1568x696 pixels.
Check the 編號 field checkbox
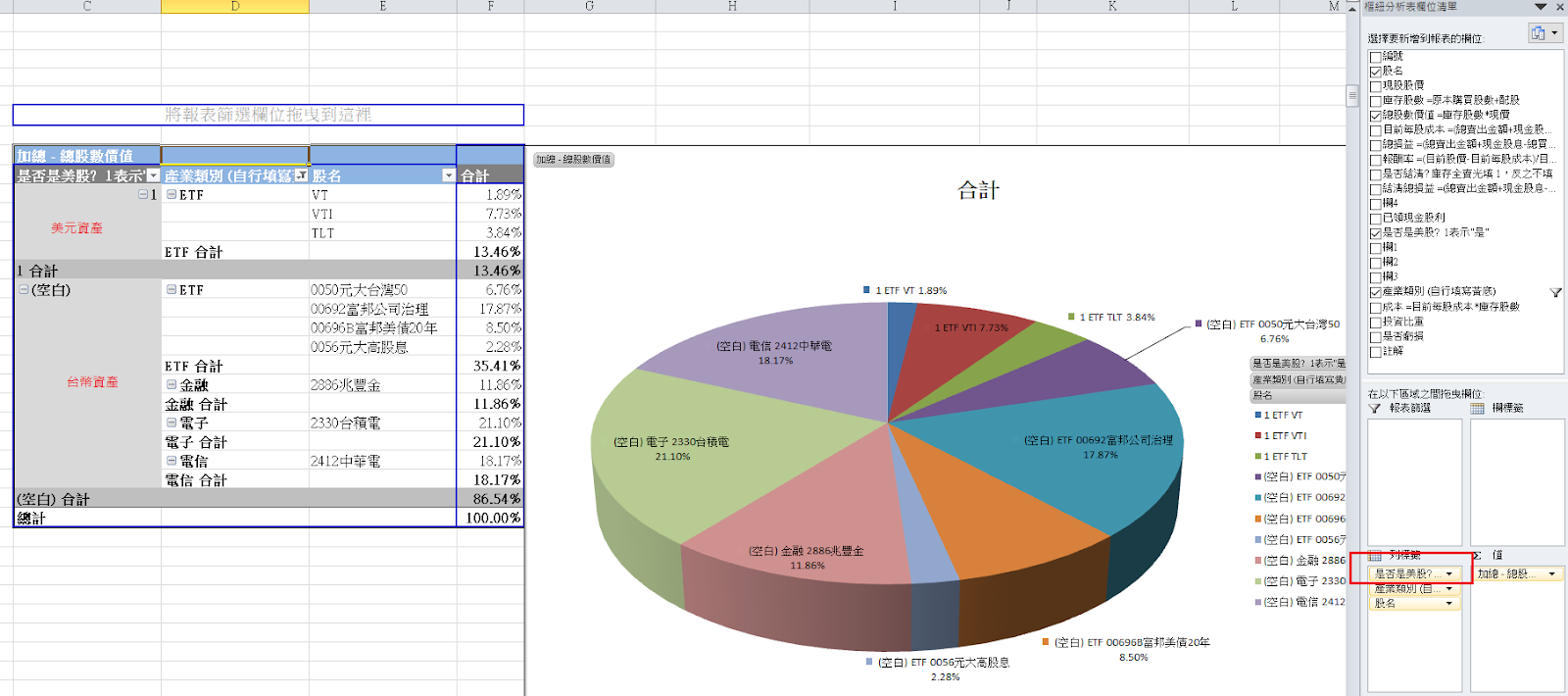point(1375,57)
